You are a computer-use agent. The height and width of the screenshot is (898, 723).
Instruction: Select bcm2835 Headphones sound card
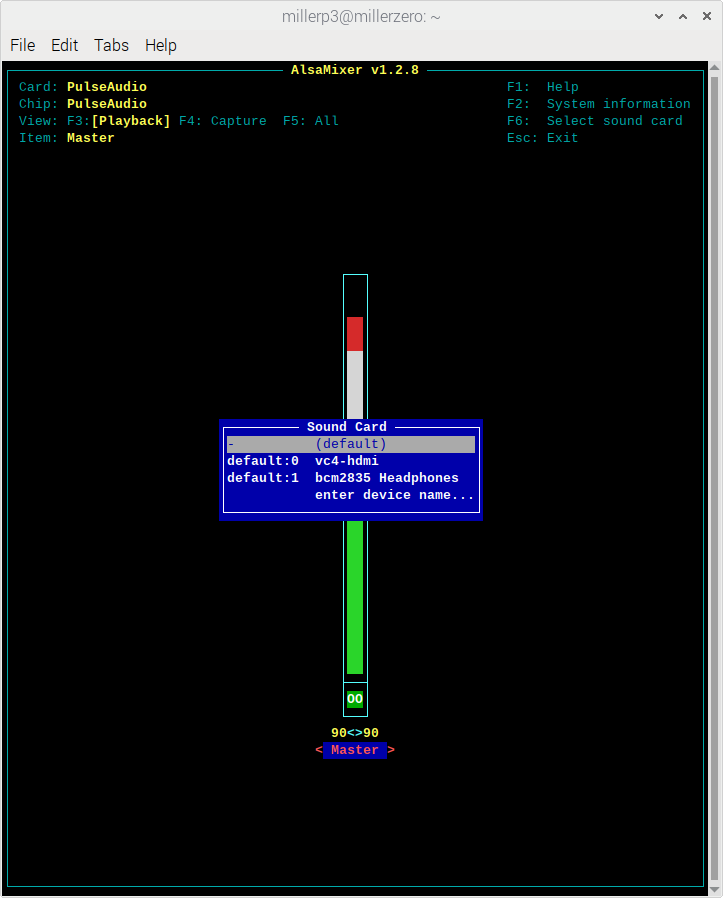[x=386, y=478]
